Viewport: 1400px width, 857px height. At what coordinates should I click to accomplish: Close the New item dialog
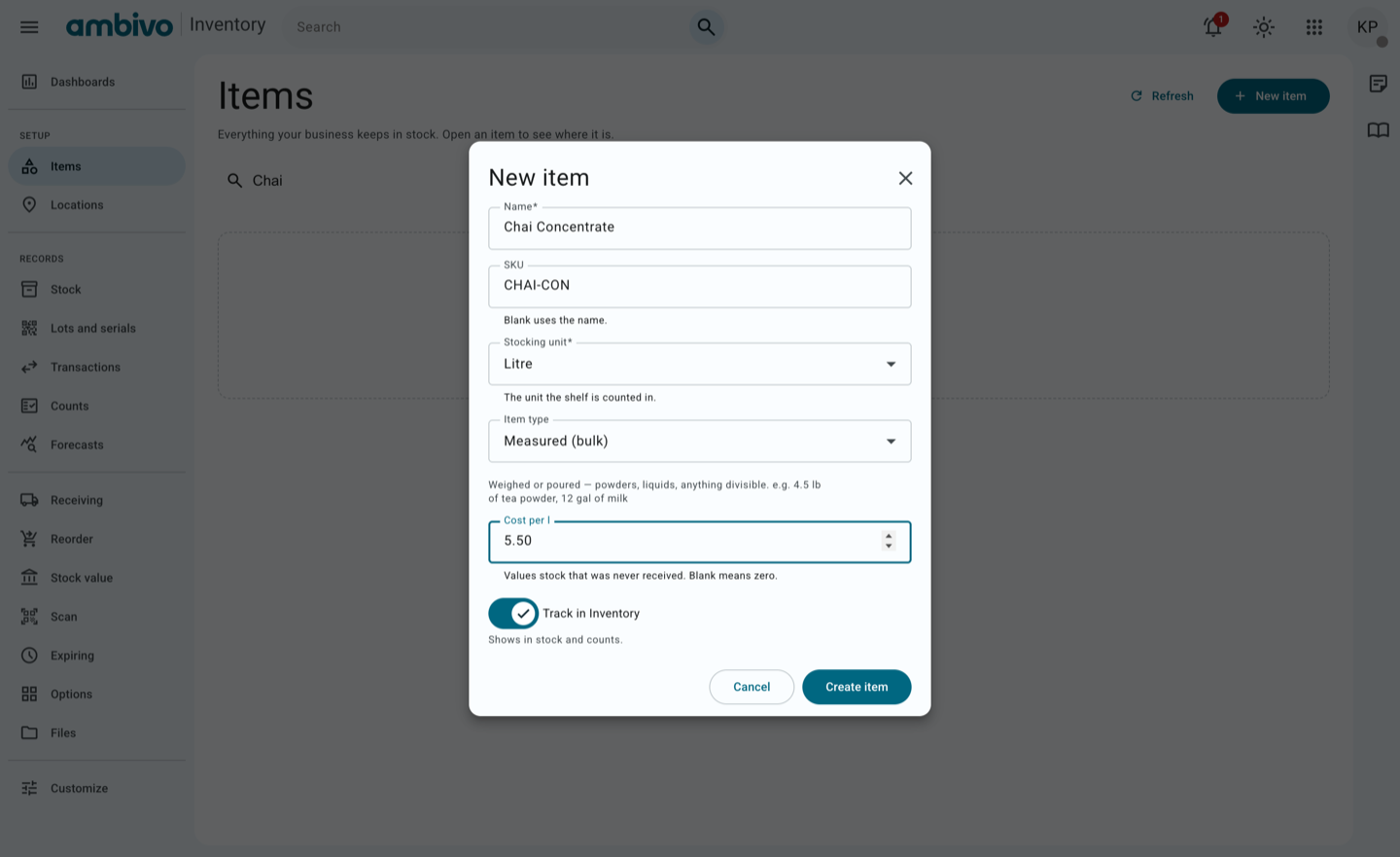click(x=905, y=178)
